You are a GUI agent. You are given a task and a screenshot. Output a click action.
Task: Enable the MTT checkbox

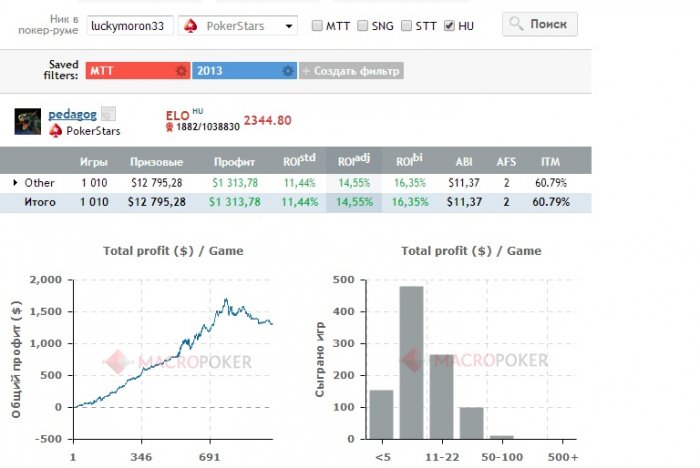pyautogui.click(x=317, y=25)
